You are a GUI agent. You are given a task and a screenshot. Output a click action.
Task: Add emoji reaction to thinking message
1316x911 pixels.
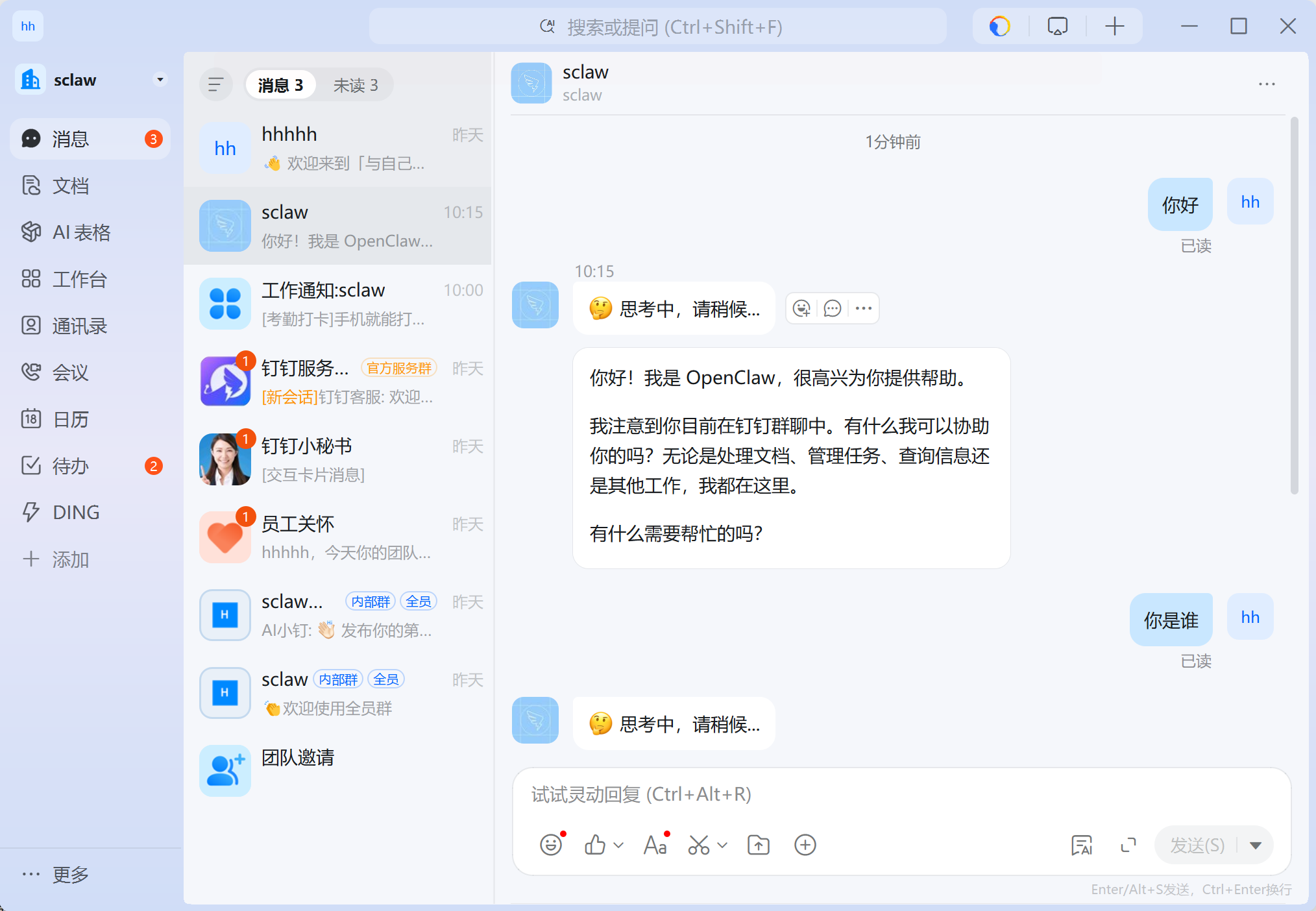pyautogui.click(x=802, y=308)
